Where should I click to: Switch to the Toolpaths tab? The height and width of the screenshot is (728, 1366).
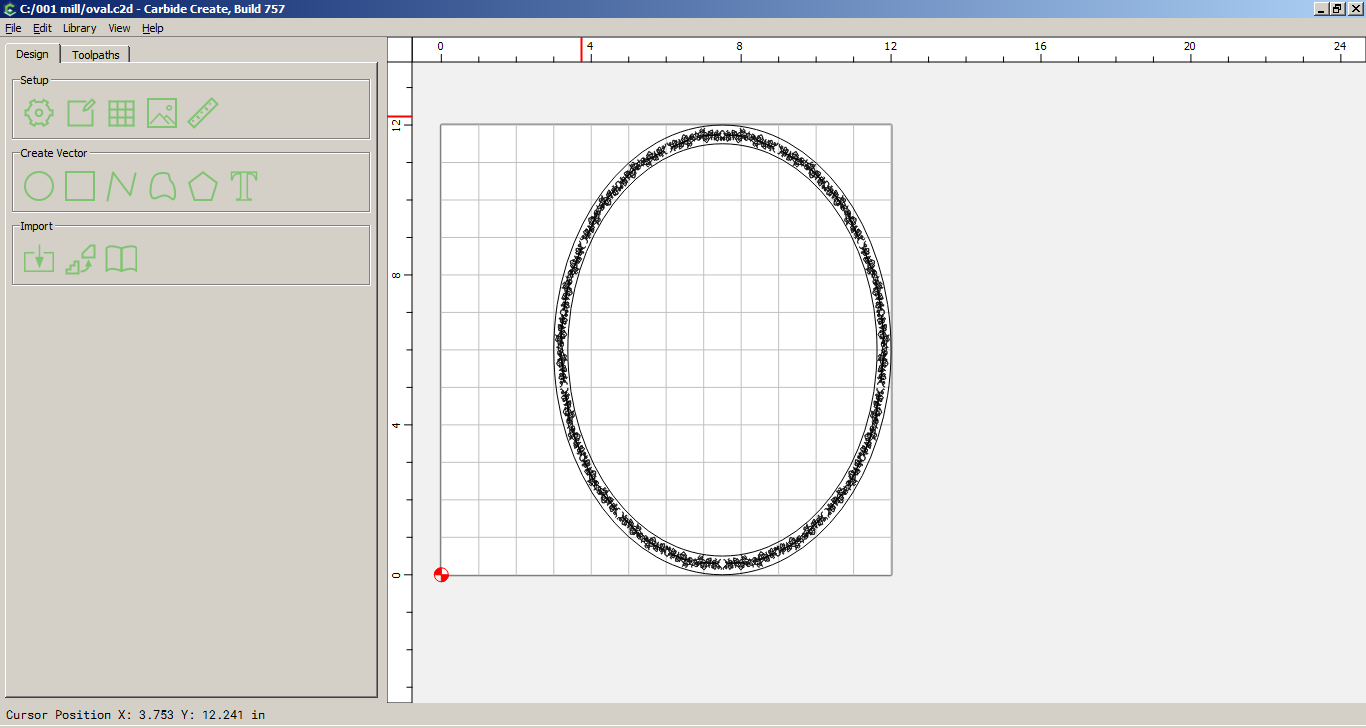click(96, 55)
